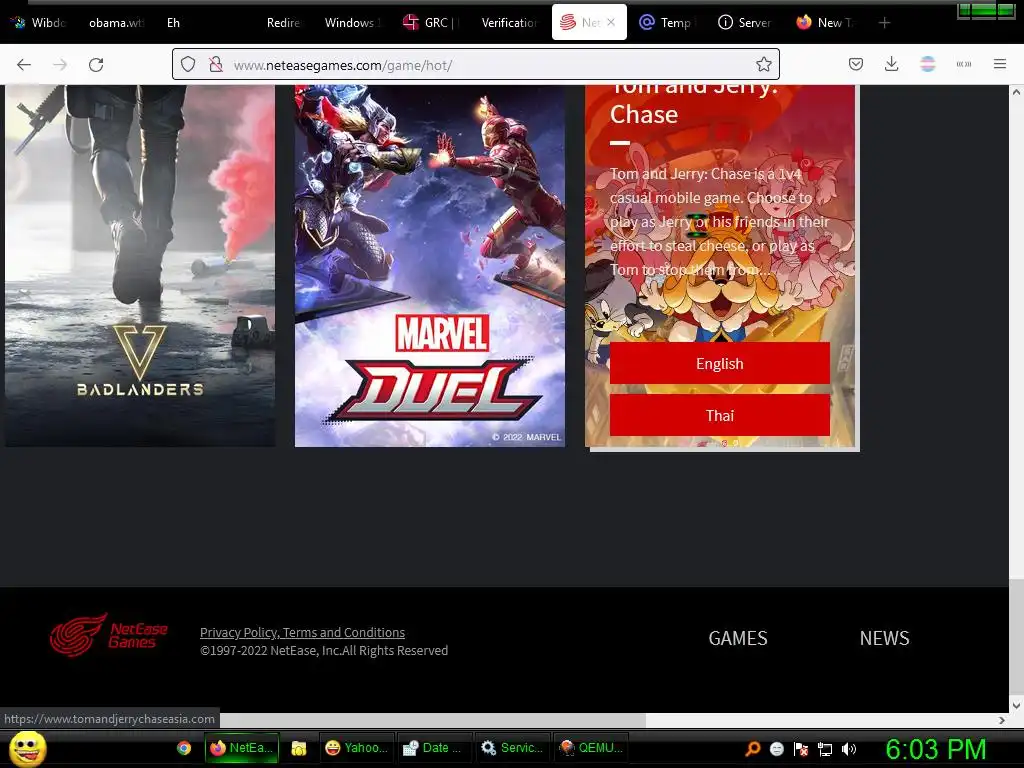
Task: Switch to the Redirect tab
Action: tap(282, 23)
